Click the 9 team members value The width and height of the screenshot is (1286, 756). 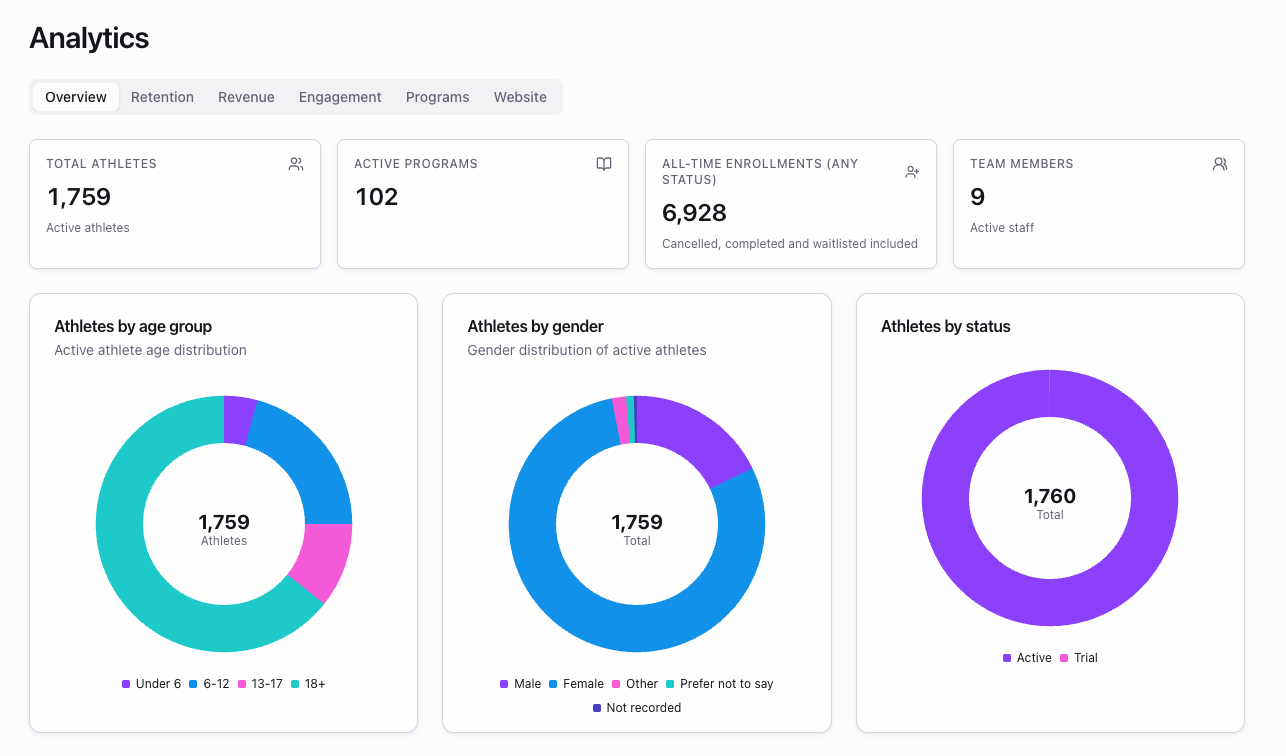(978, 197)
